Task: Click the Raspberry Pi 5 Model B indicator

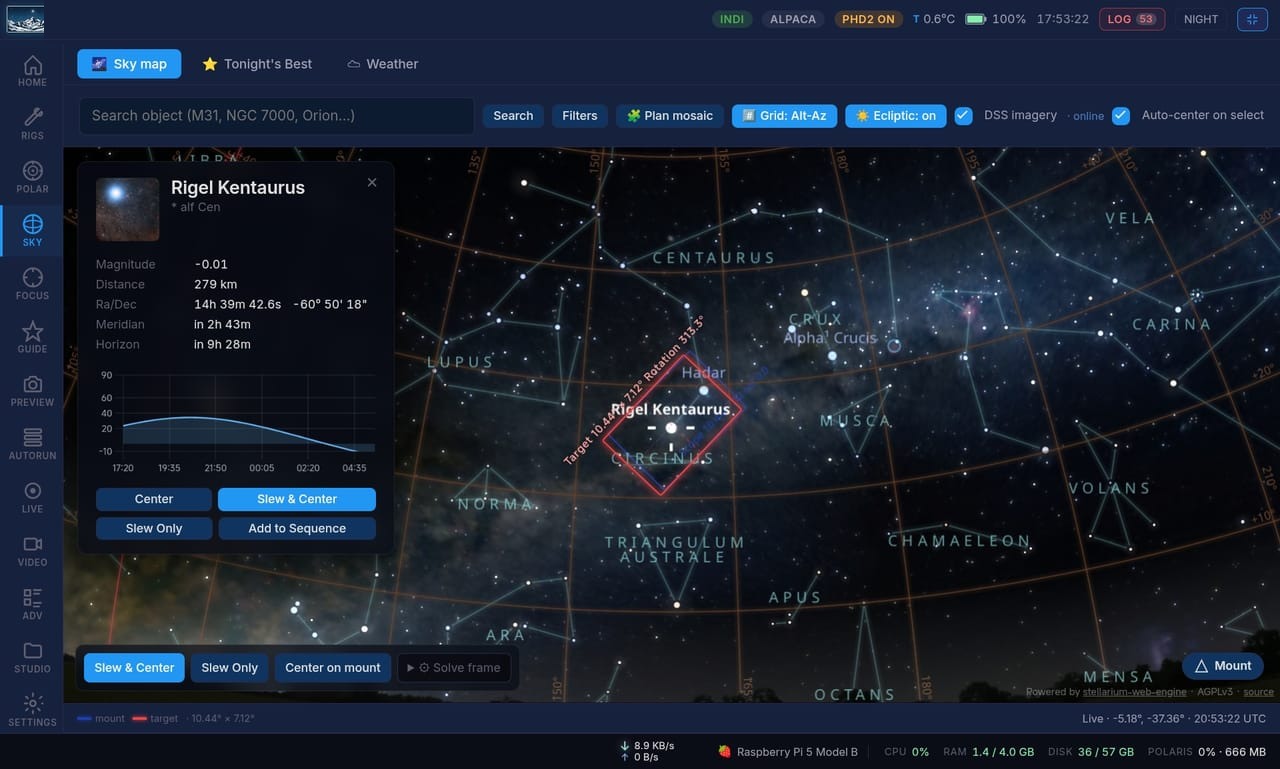Action: tap(788, 752)
